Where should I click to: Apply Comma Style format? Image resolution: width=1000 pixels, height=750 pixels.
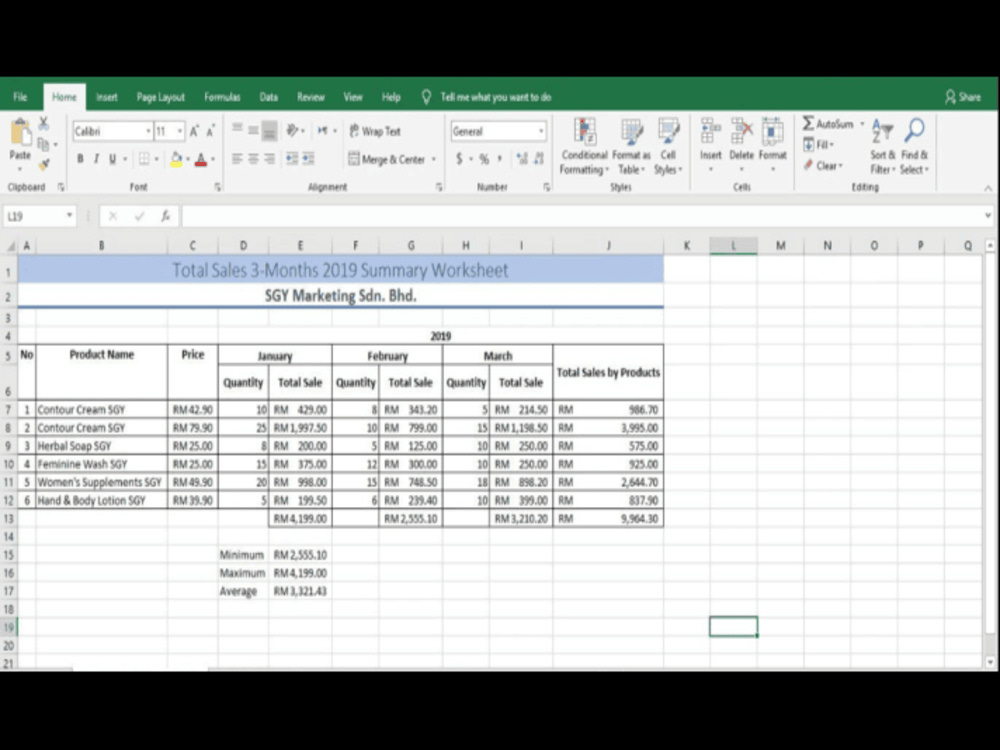(501, 159)
